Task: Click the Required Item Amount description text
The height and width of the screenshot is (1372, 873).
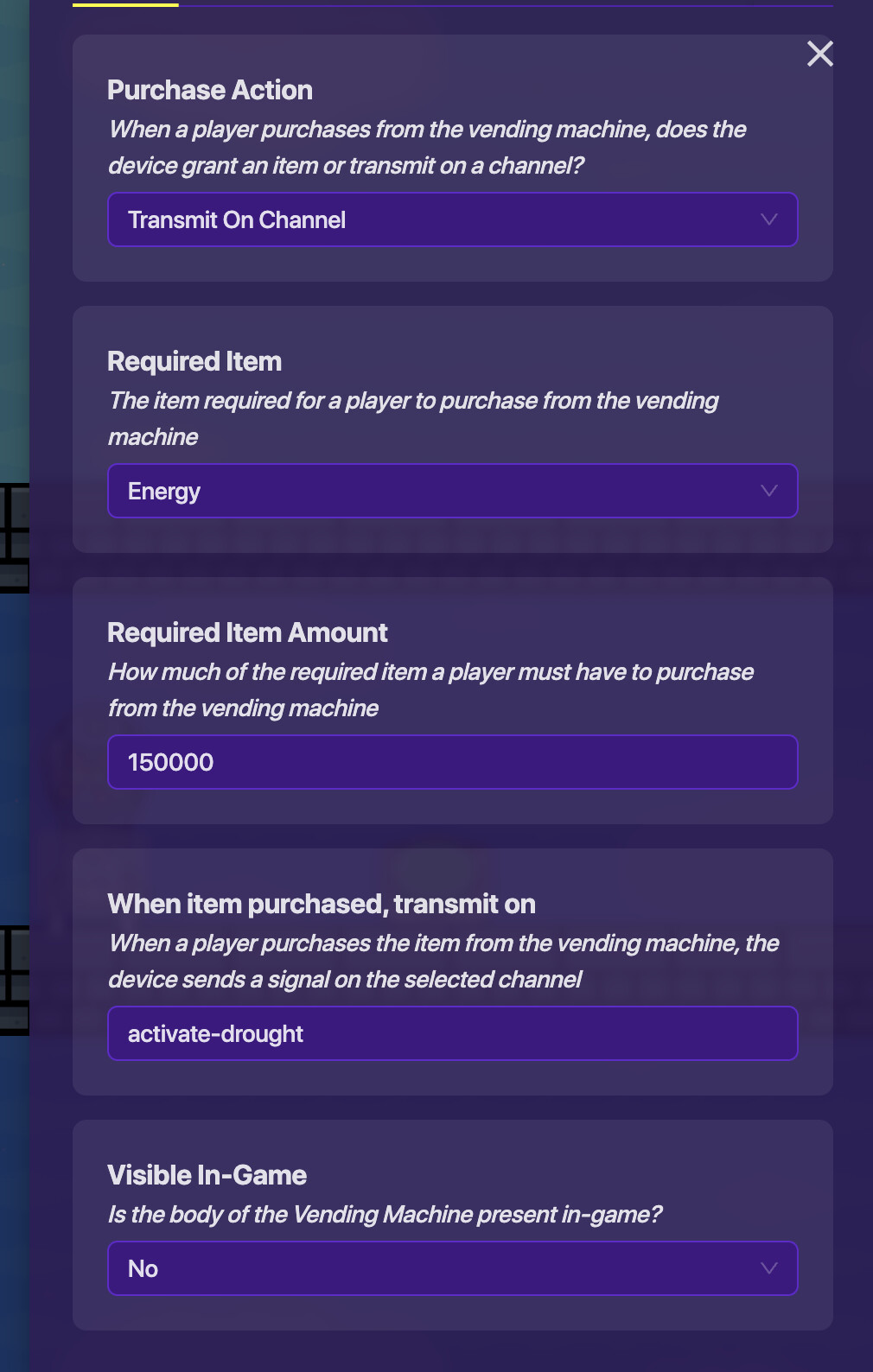Action: (x=430, y=690)
